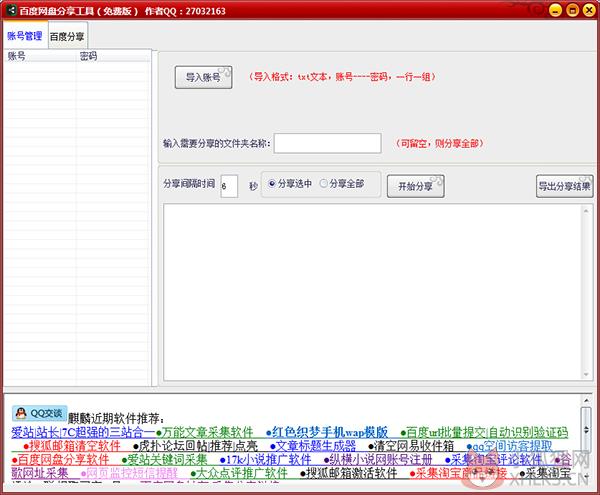Click results area scrollbar up arrow
Viewport: 600px width, 495px height.
586,211
